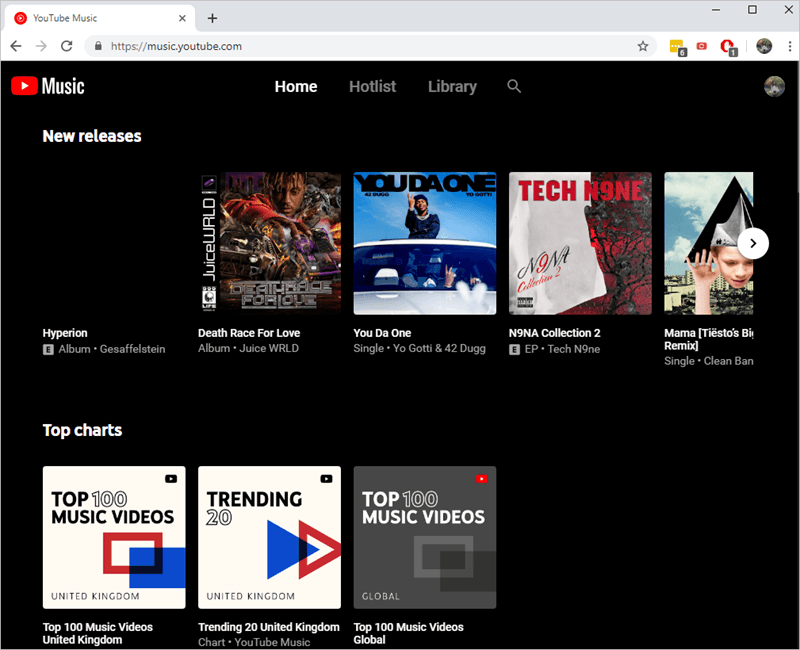Open the Top 100 Music Videos United Kingdom chart thumbnail

[x=114, y=537]
